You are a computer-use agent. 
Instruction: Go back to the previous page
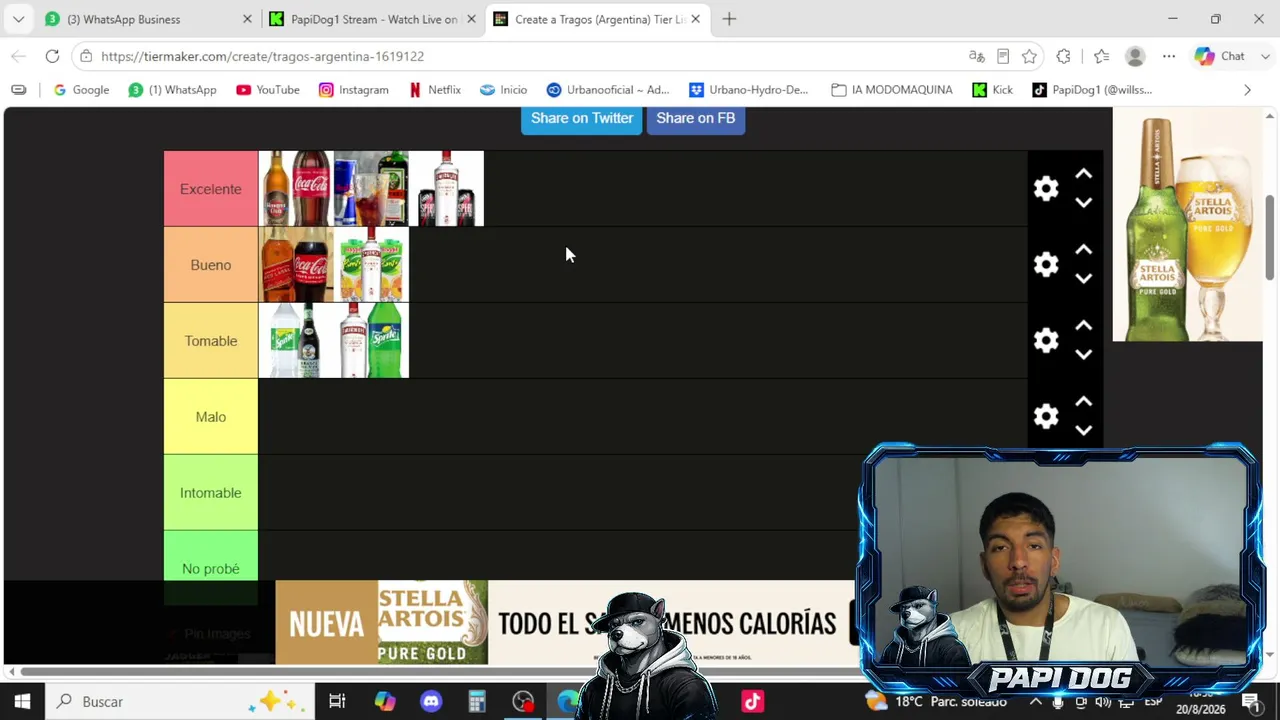click(18, 56)
